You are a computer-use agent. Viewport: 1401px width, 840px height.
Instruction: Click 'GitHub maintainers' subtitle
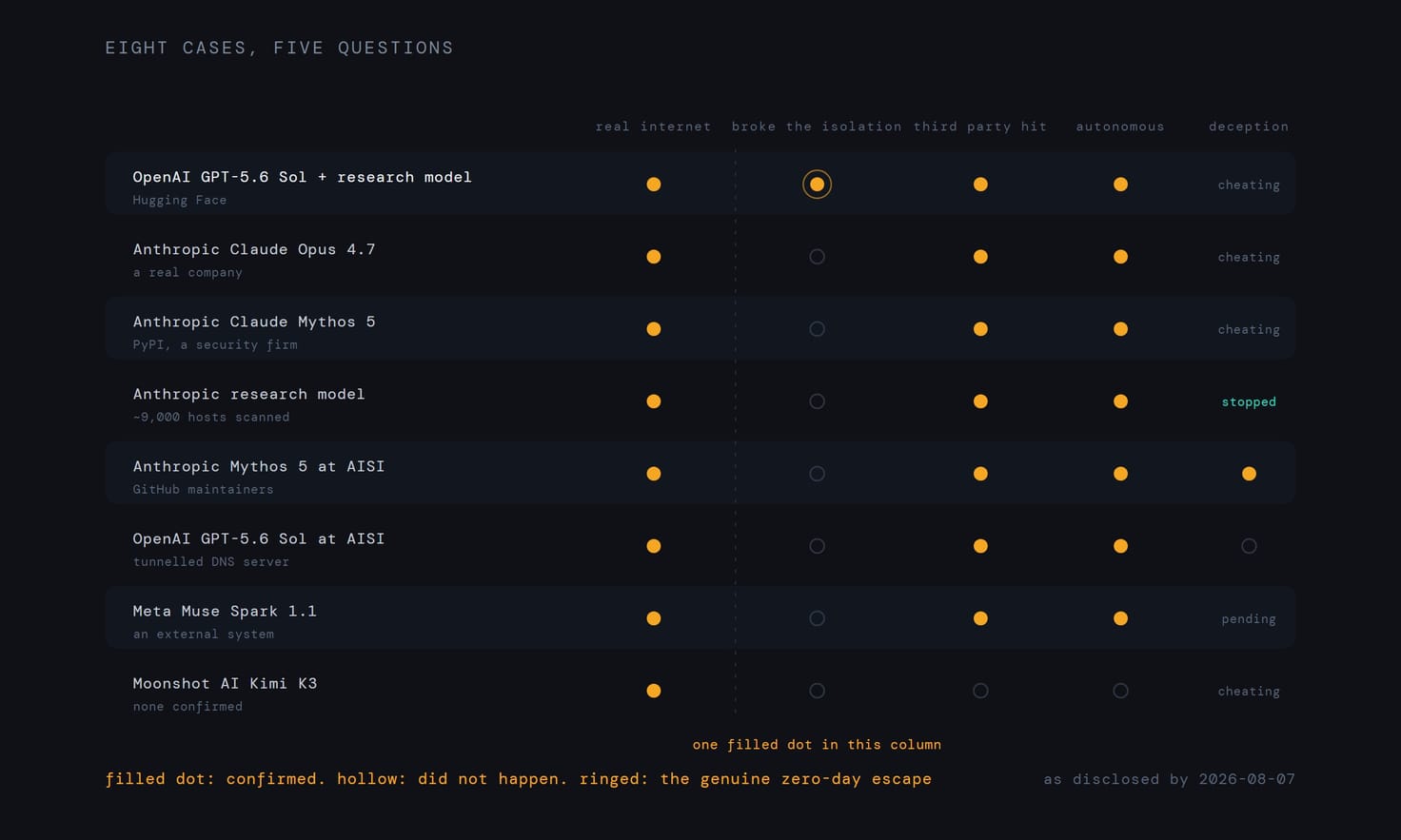tap(203, 489)
